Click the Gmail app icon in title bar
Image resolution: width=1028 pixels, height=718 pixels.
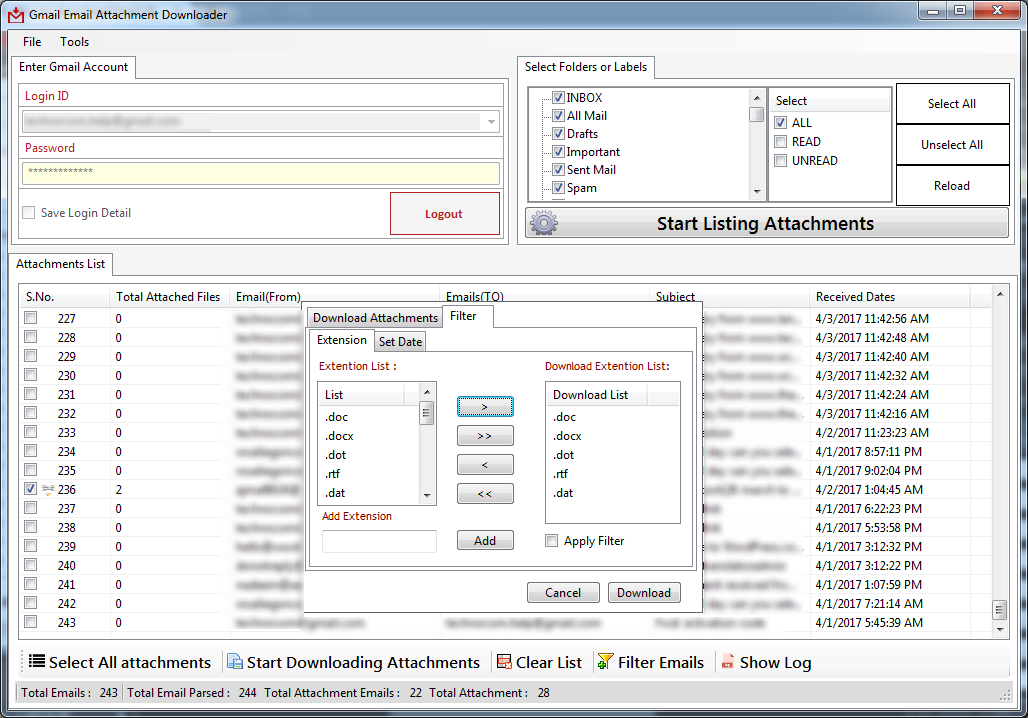click(16, 14)
